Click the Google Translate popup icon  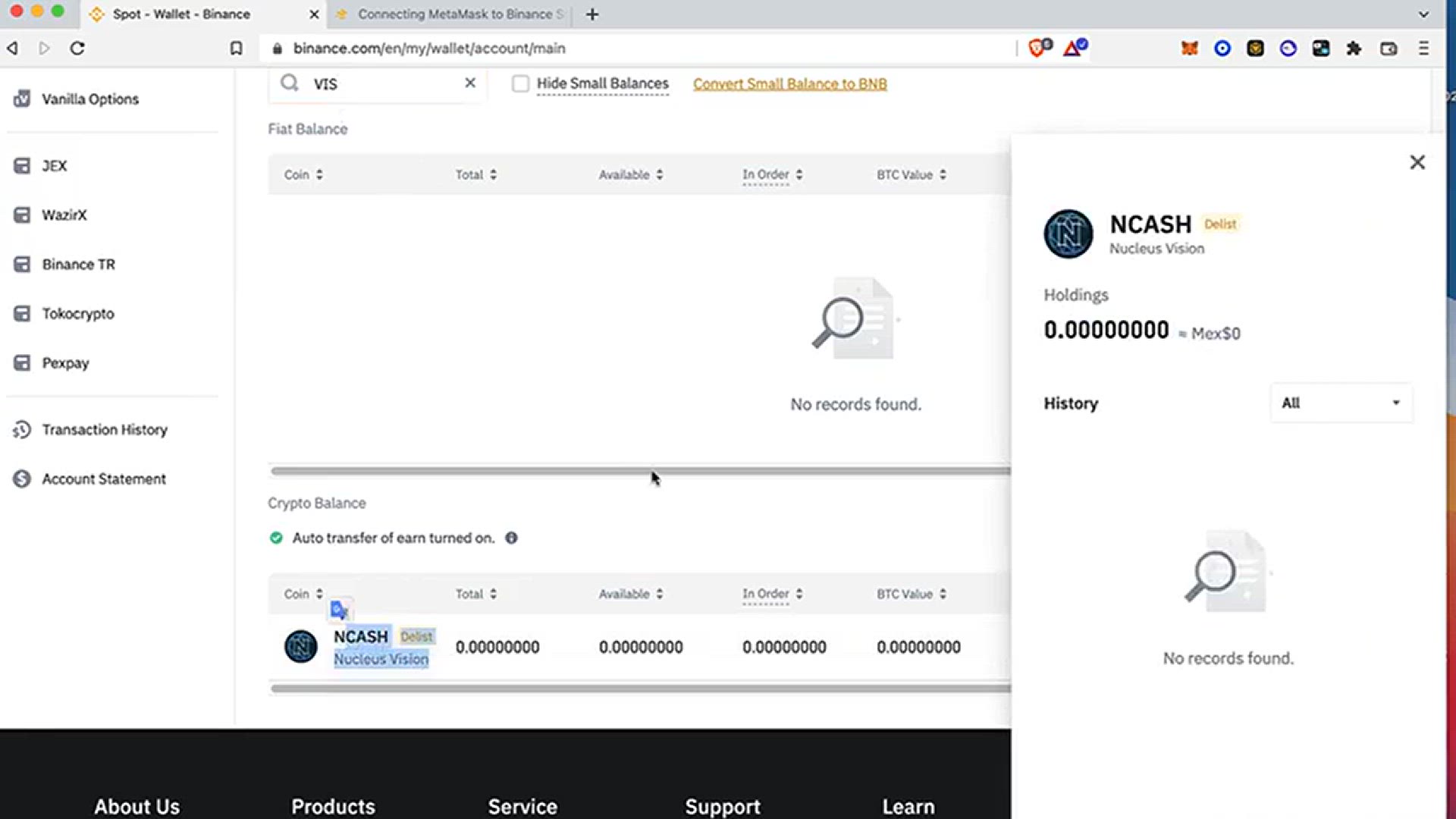[x=339, y=610]
